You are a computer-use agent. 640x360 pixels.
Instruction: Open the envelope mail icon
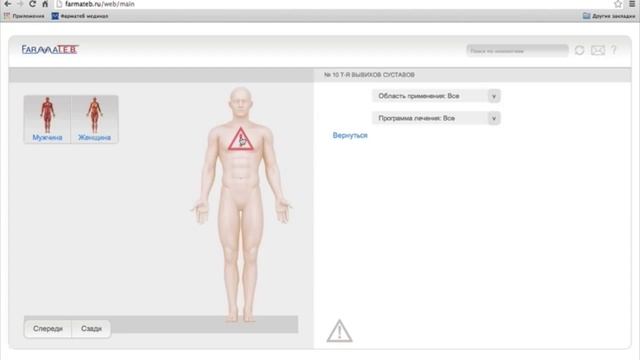pyautogui.click(x=598, y=50)
